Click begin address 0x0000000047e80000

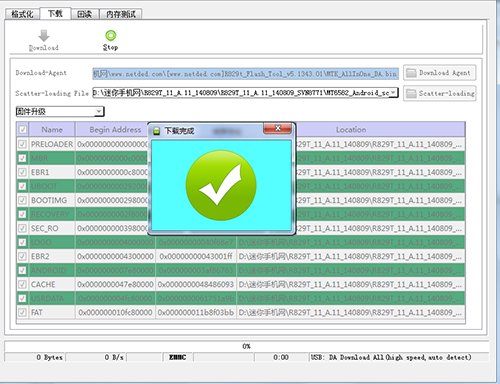pos(115,284)
